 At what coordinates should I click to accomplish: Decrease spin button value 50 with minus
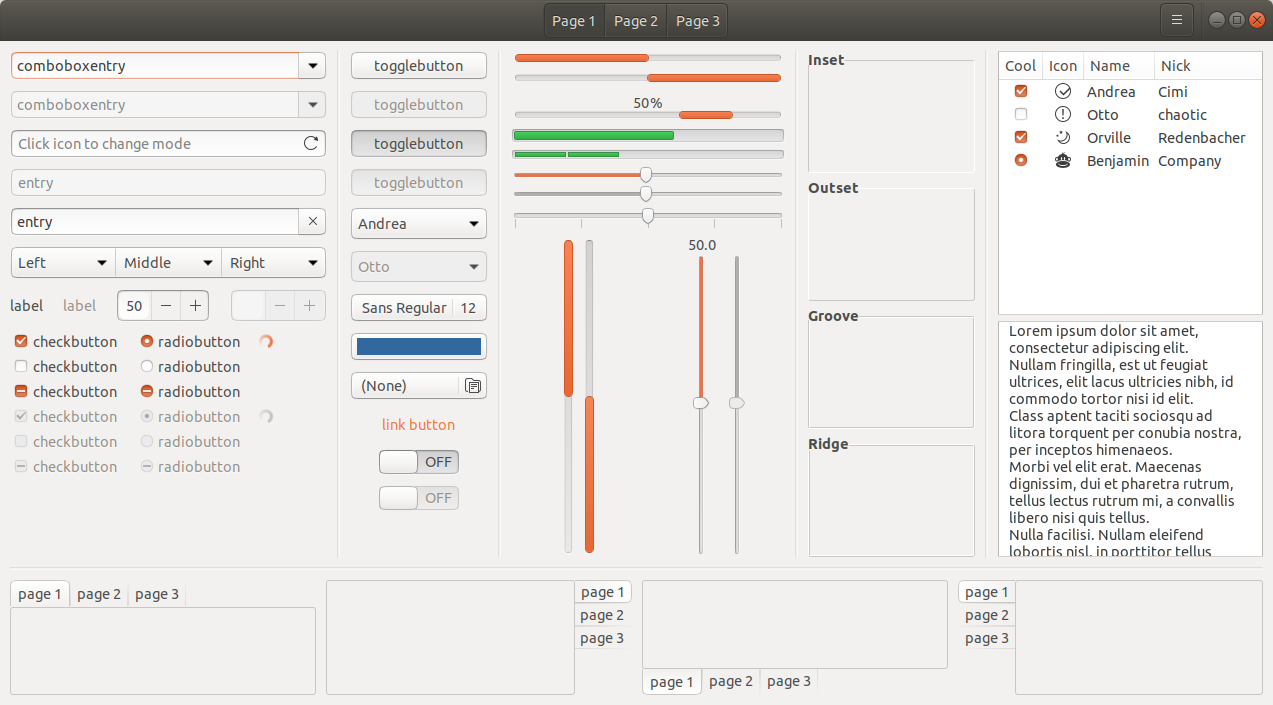(x=166, y=305)
